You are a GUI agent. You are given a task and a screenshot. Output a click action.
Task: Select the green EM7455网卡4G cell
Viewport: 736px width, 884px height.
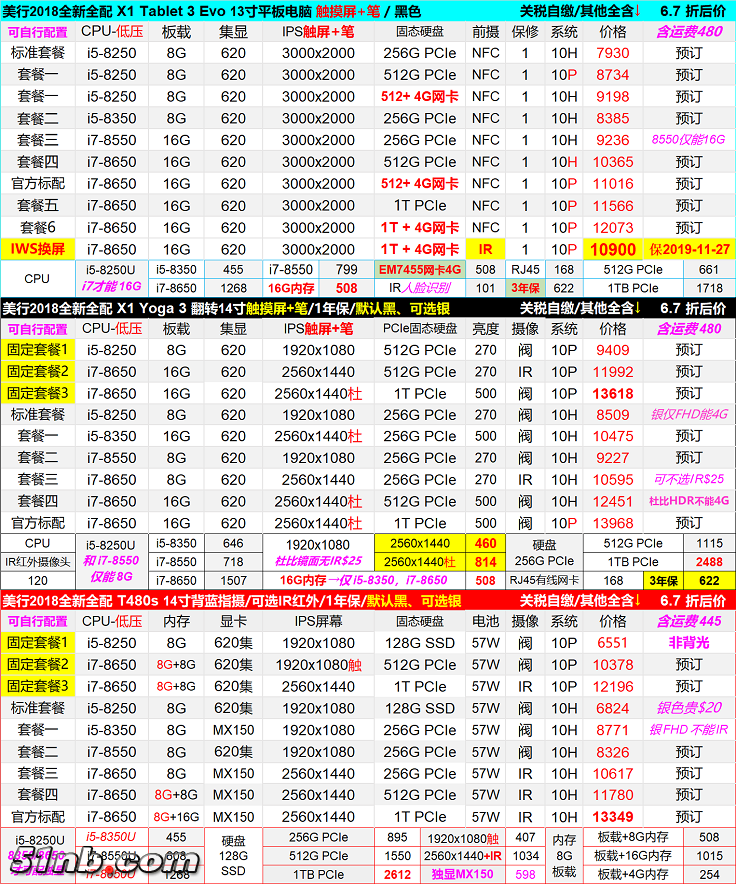click(x=419, y=269)
